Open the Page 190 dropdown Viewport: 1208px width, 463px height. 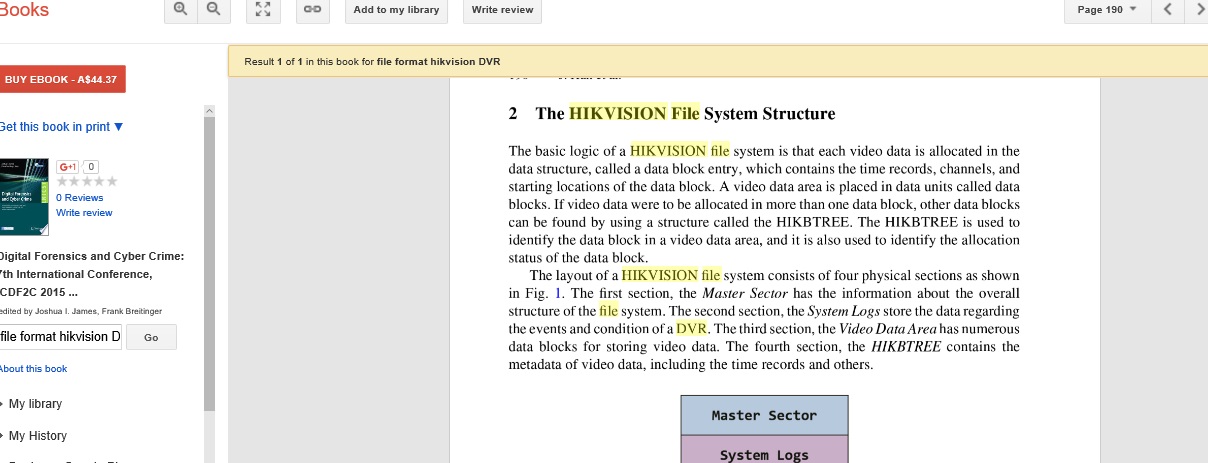click(1107, 9)
